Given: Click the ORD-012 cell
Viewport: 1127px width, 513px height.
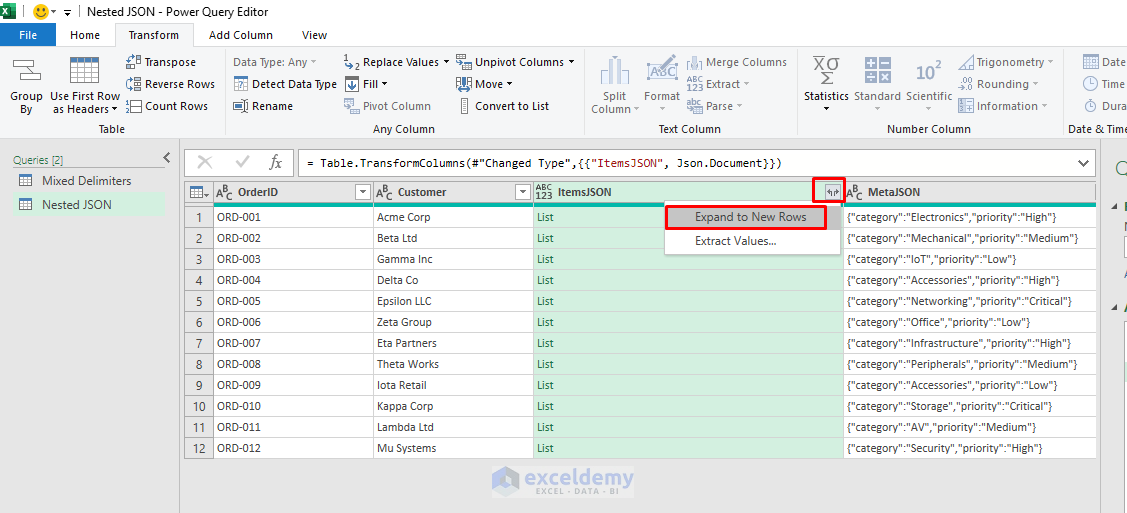Looking at the screenshot, I should (293, 448).
